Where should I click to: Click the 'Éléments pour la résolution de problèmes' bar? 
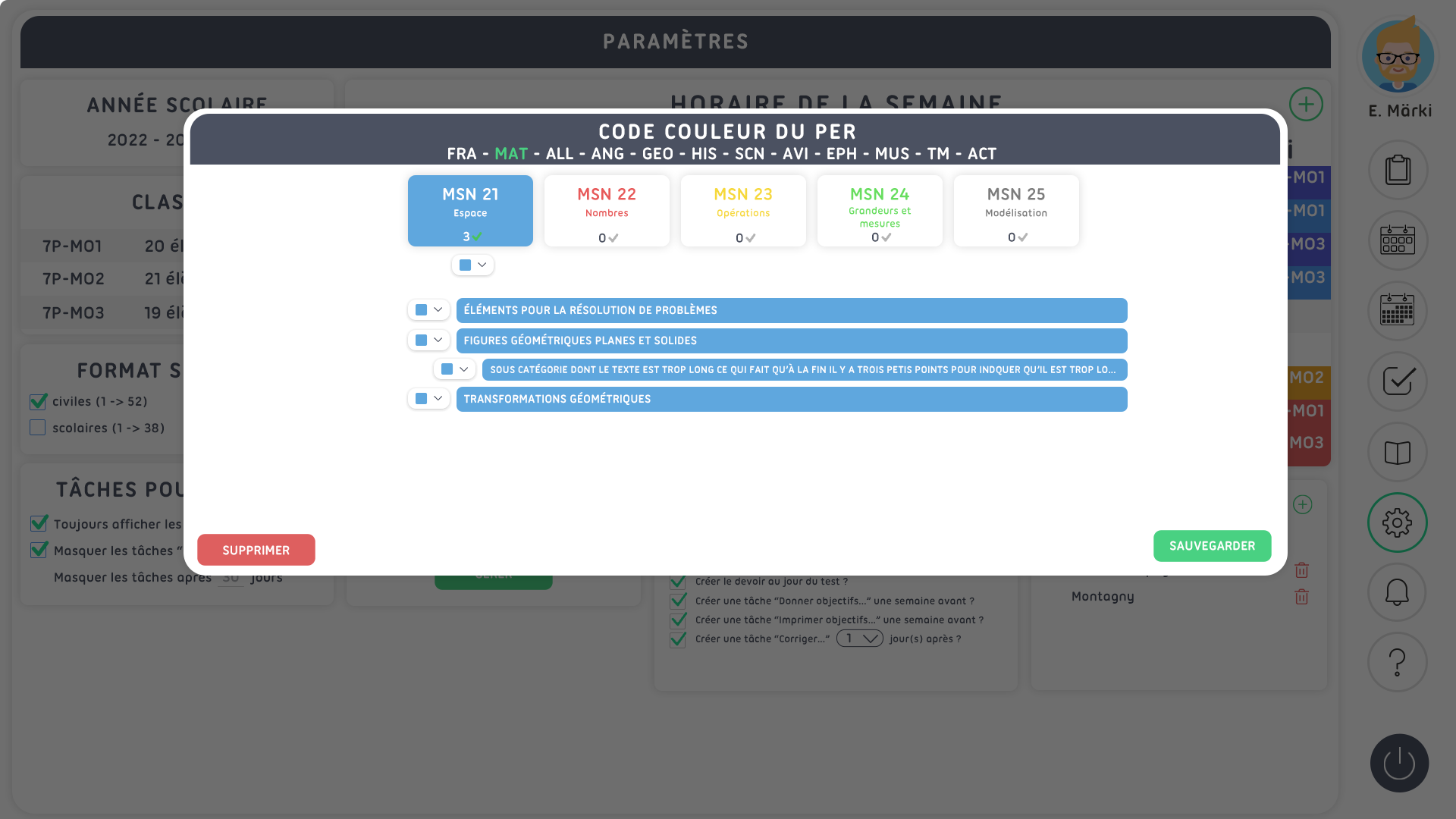point(792,310)
